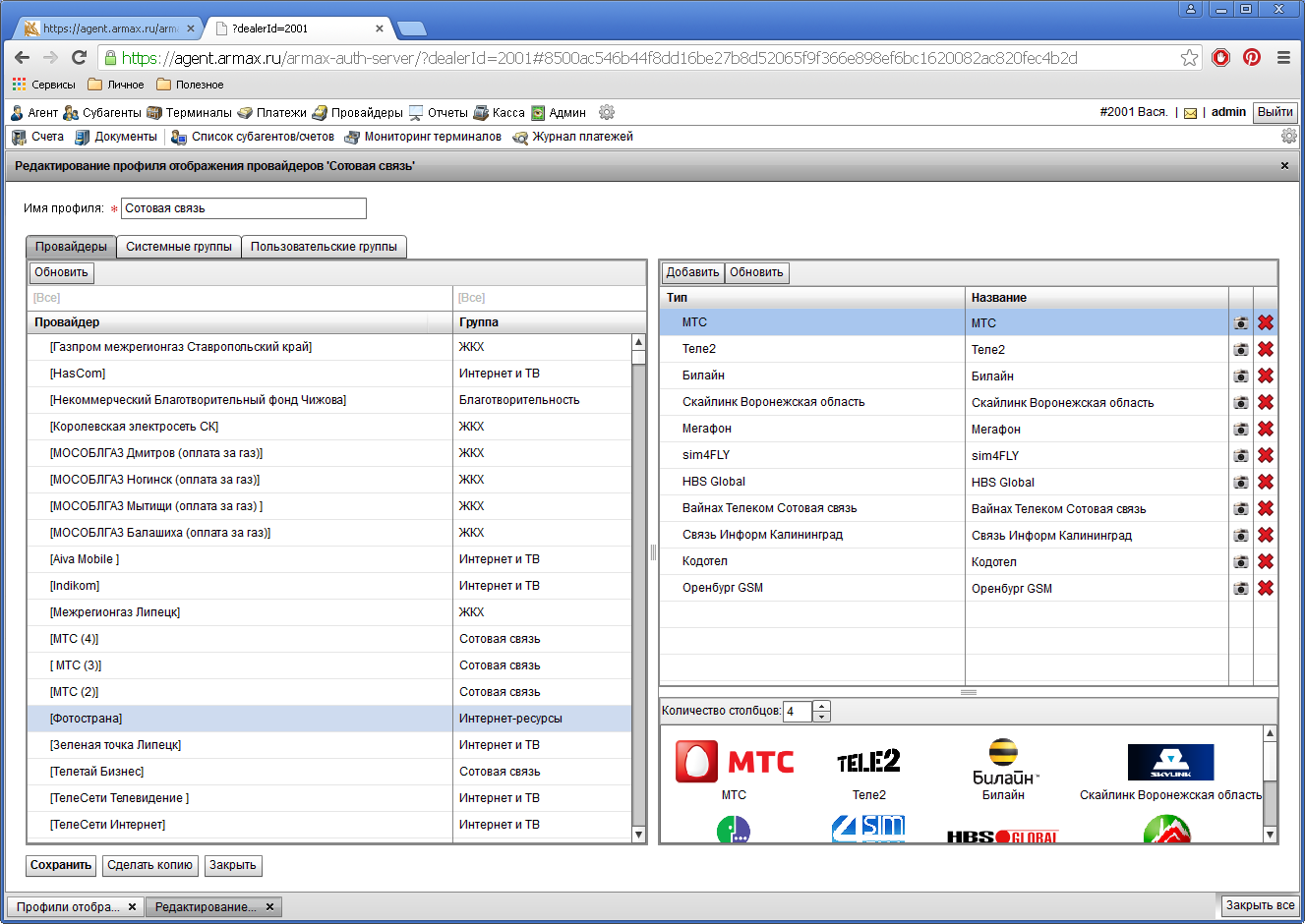The height and width of the screenshot is (924, 1305).
Task: Open Документы from the toolbar
Action: point(116,137)
